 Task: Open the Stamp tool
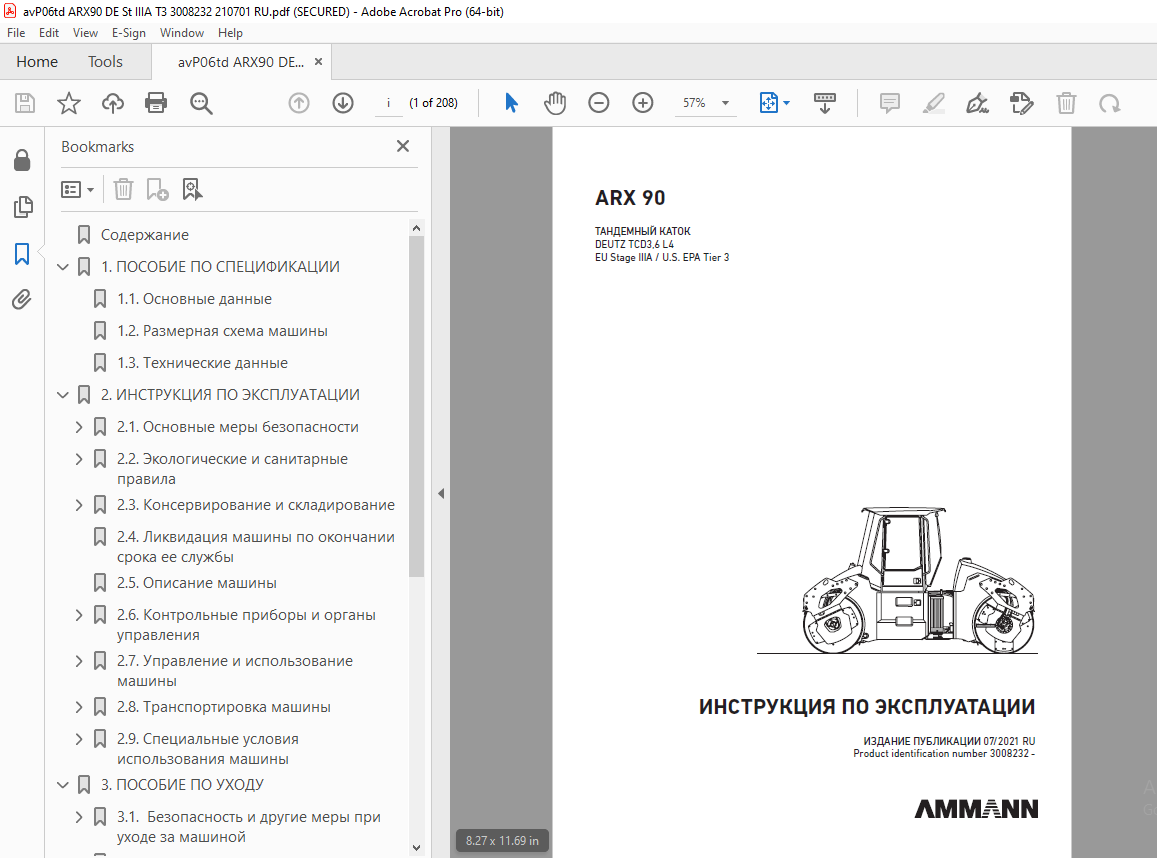(1022, 103)
